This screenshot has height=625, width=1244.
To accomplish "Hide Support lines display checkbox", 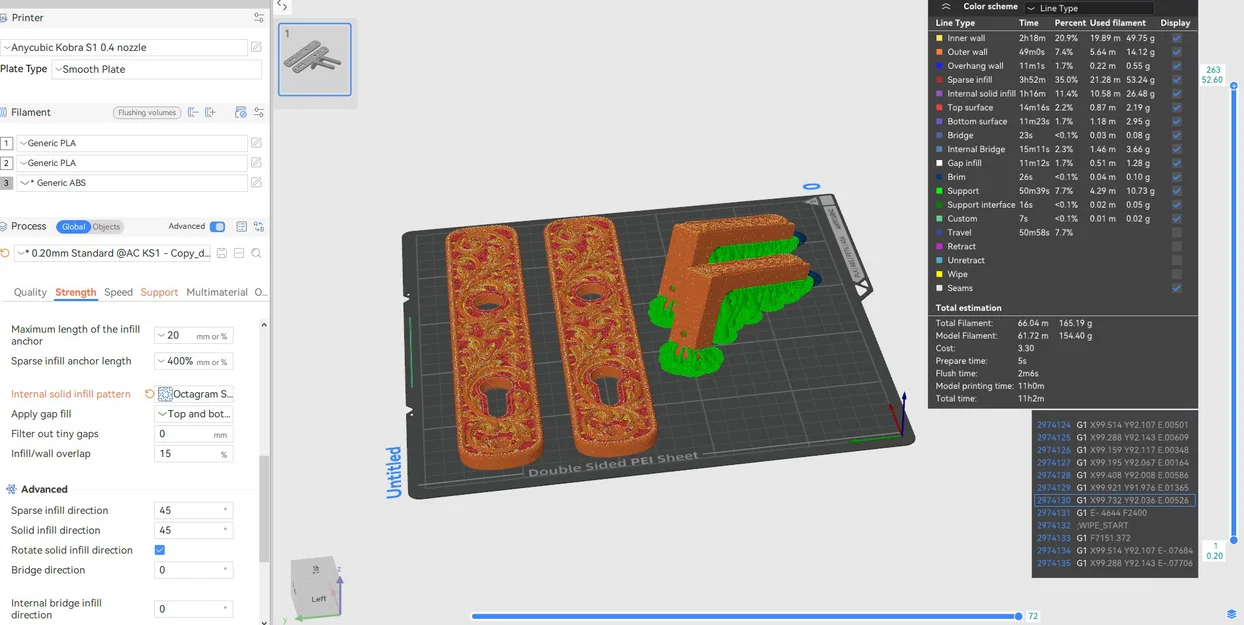I will tap(1176, 191).
